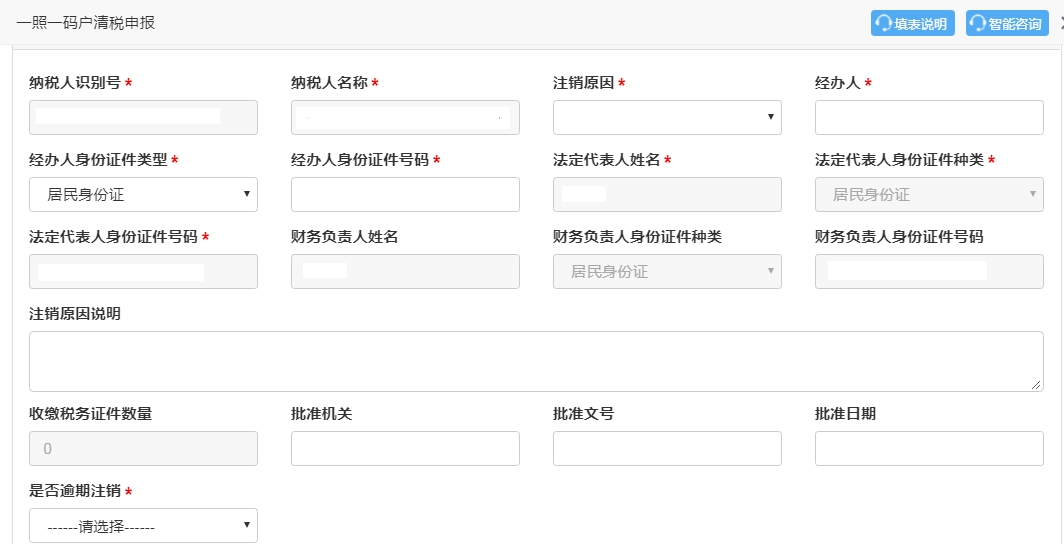Screen dimensions: 1064x544
Task: Click the 批准日期 input field
Action: click(929, 448)
